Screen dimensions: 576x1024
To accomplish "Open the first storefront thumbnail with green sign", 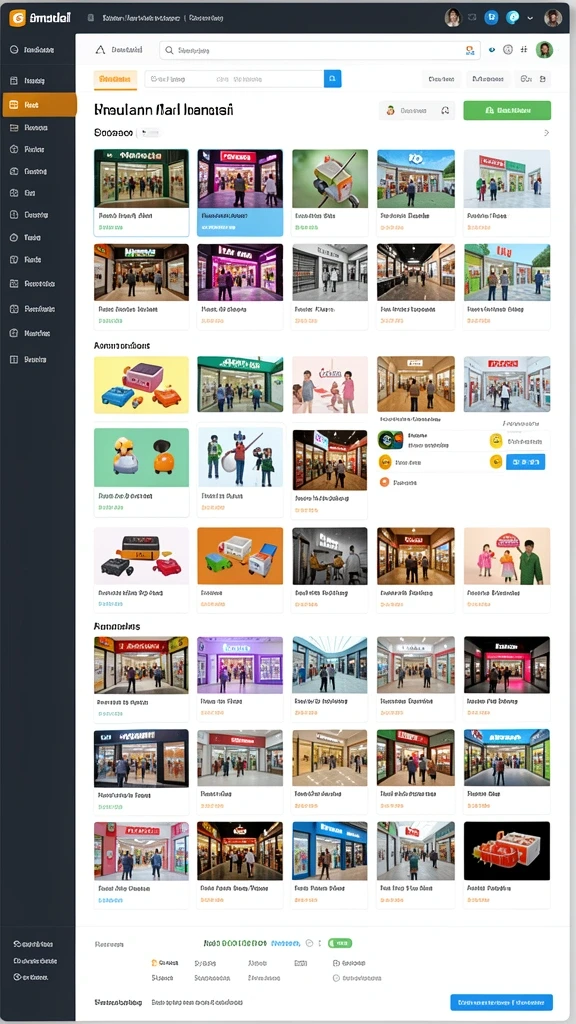I will click(x=141, y=178).
